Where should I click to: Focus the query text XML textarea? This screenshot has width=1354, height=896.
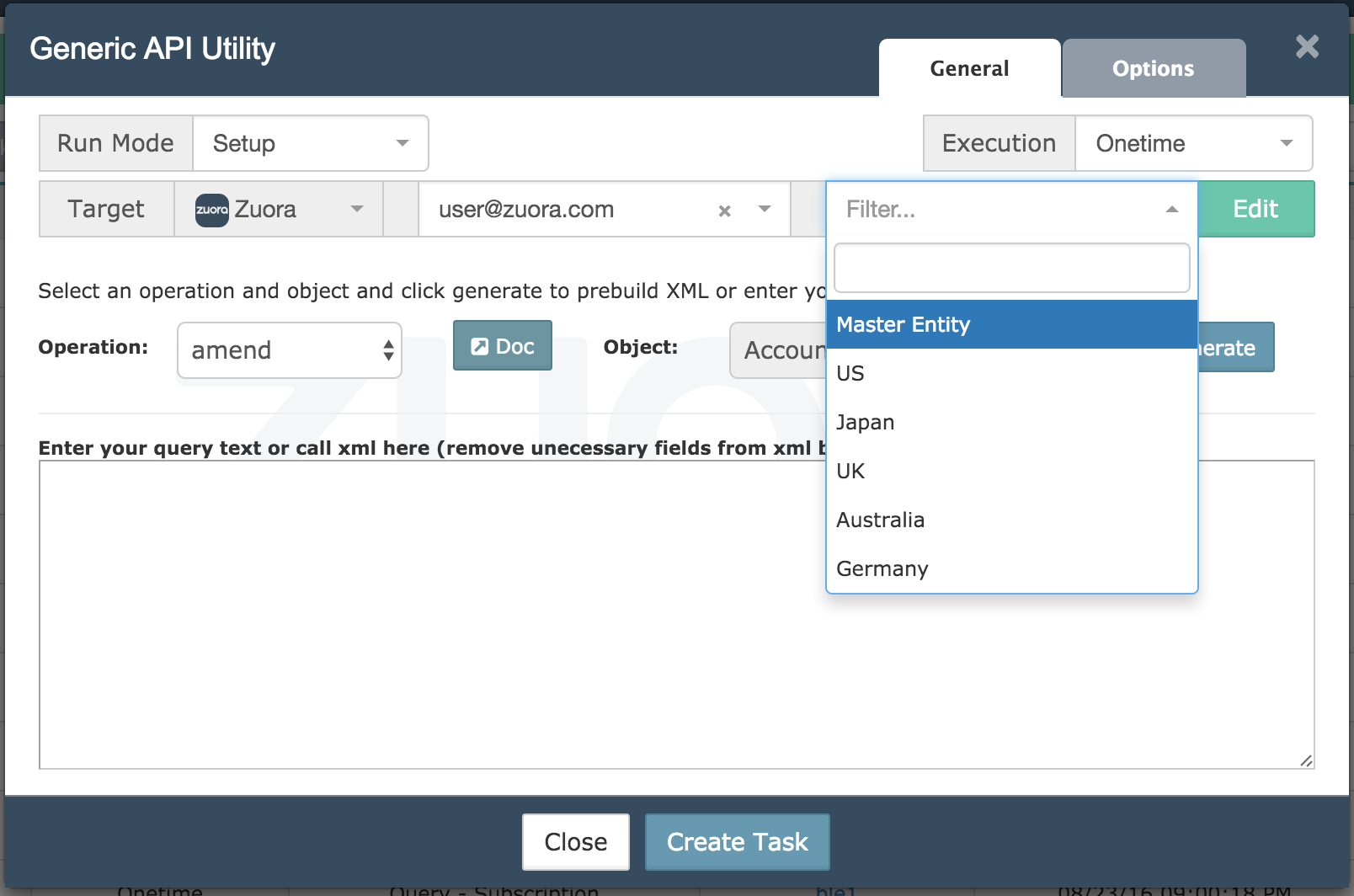point(677,615)
